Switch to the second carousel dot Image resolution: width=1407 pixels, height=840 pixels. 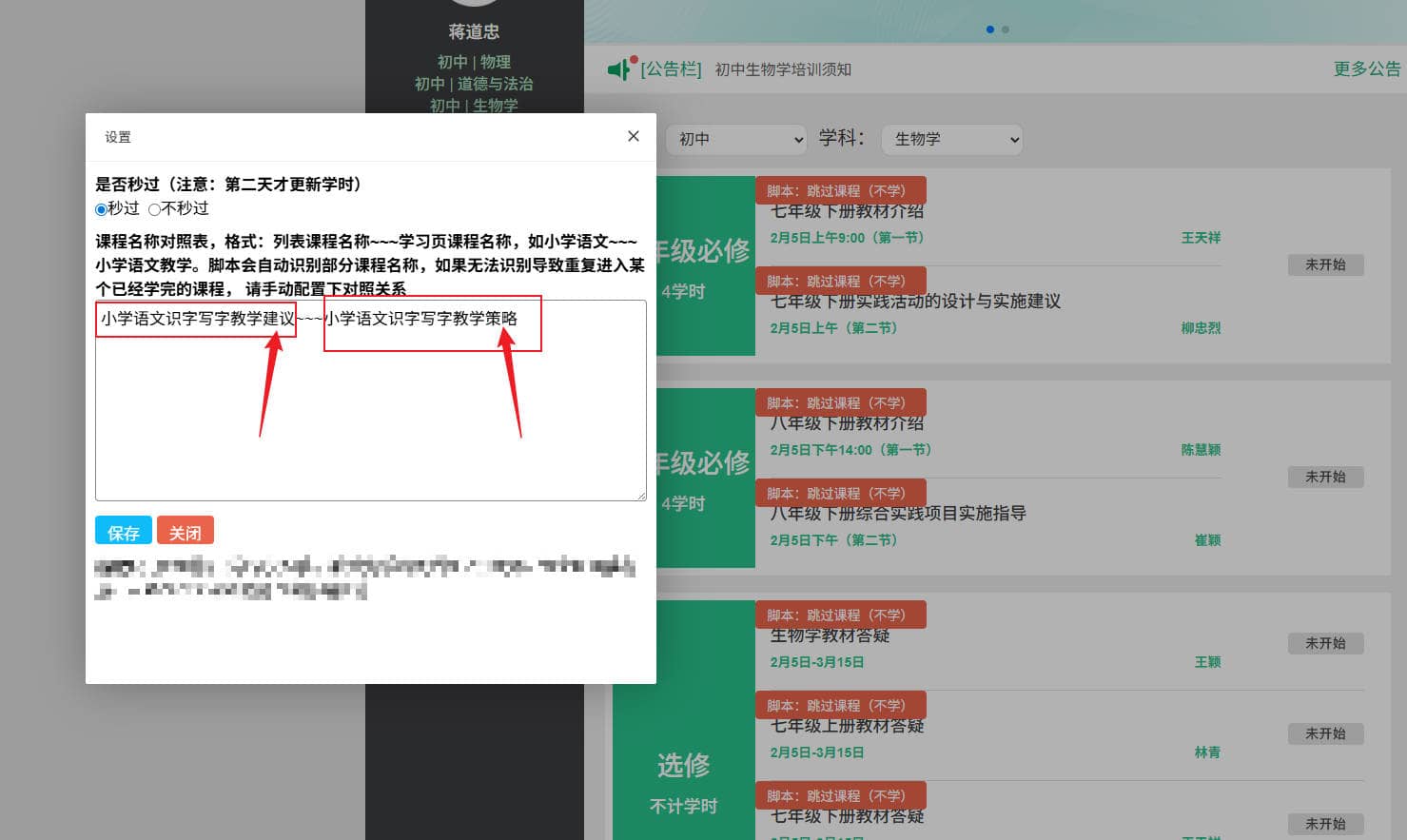pyautogui.click(x=1006, y=29)
